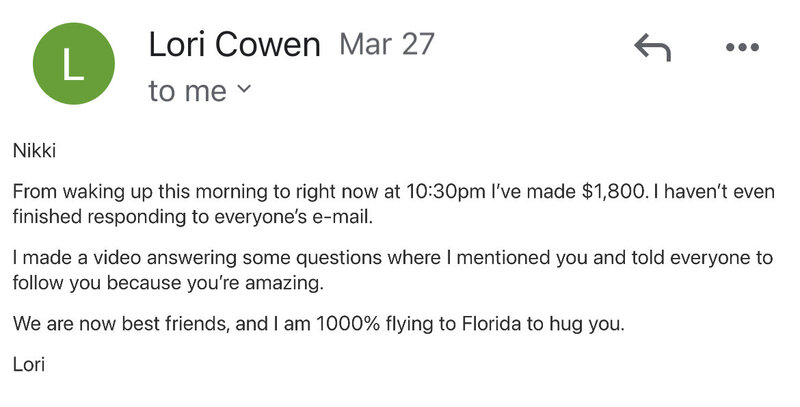Image resolution: width=800 pixels, height=407 pixels.
Task: Tap the '1000%' text in the message
Action: coord(348,324)
